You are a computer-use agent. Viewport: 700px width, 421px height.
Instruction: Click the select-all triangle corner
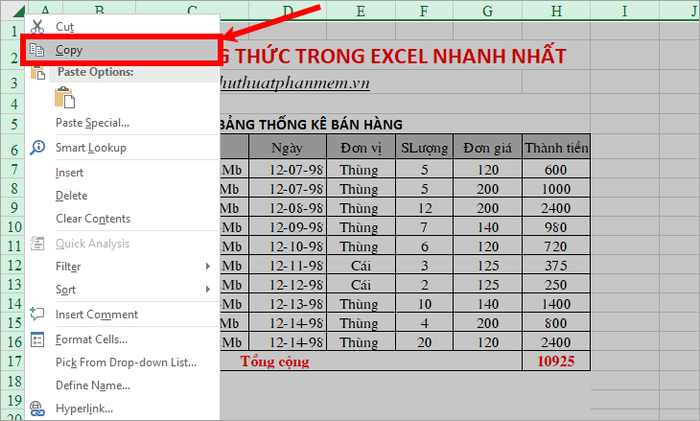point(19,11)
